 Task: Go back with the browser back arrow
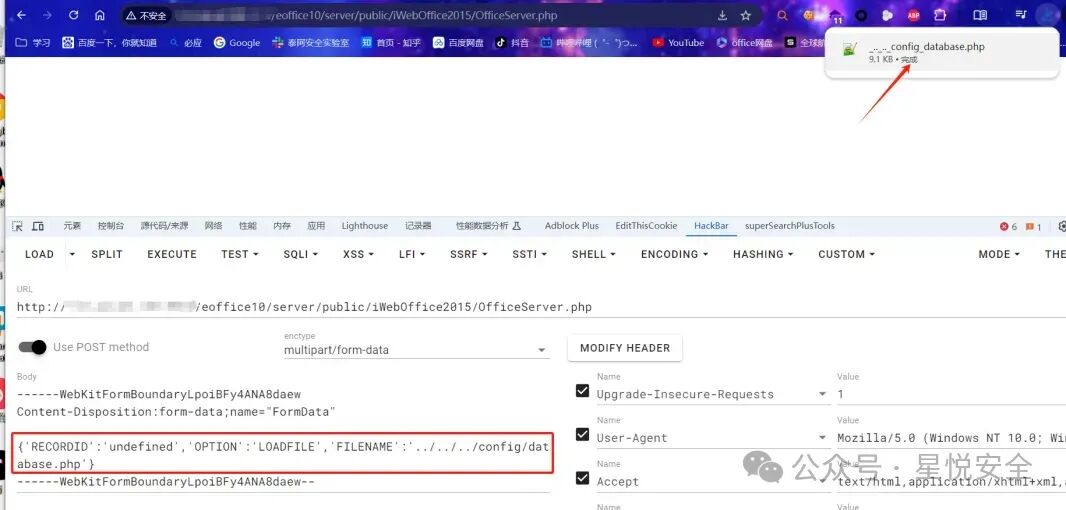click(21, 15)
